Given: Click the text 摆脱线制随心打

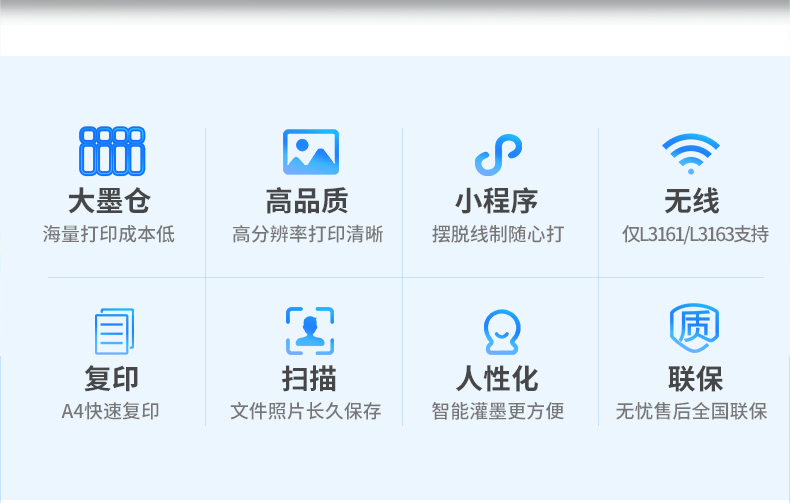Looking at the screenshot, I should tap(498, 234).
